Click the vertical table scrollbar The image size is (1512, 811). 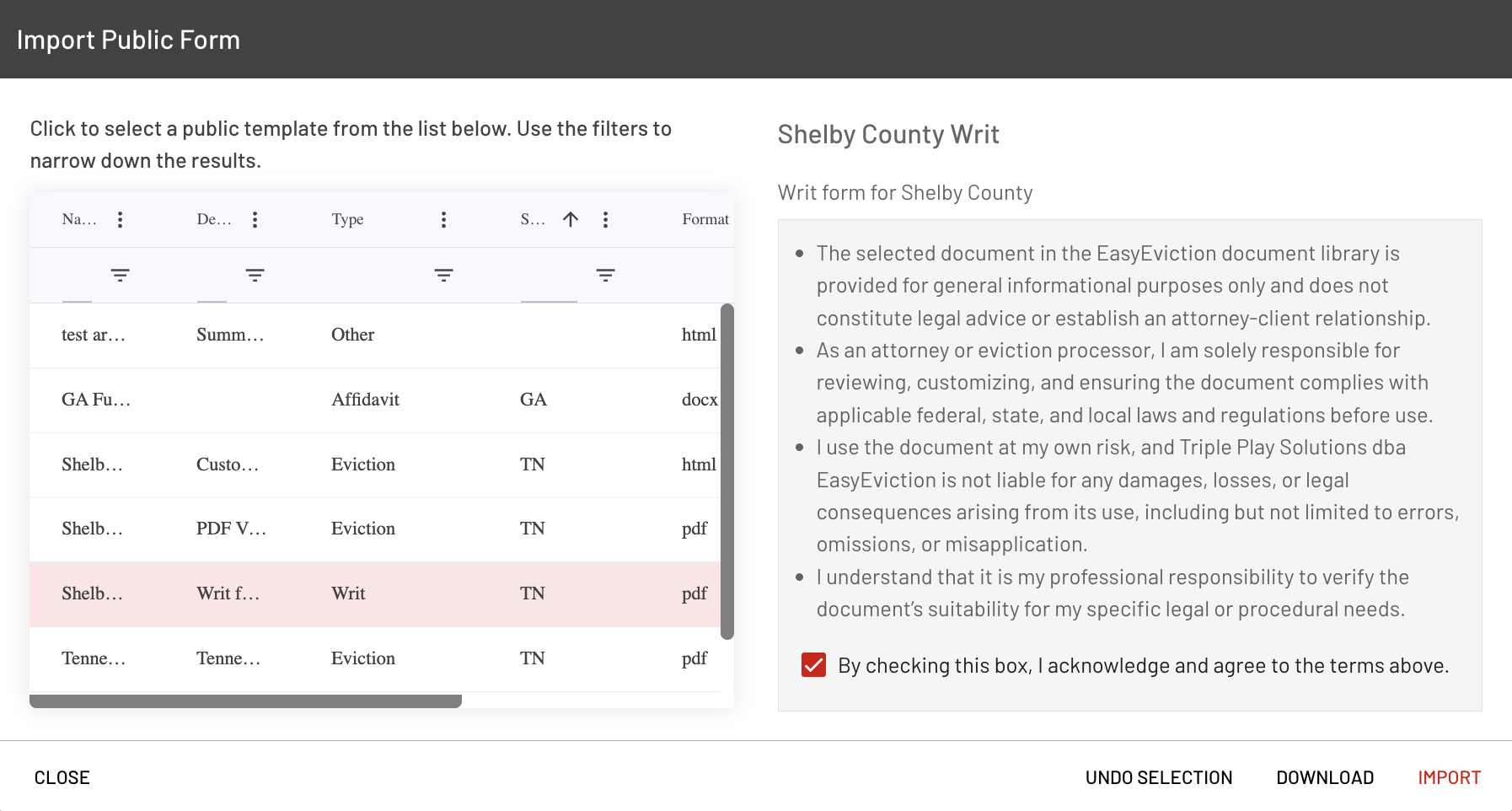pos(727,471)
